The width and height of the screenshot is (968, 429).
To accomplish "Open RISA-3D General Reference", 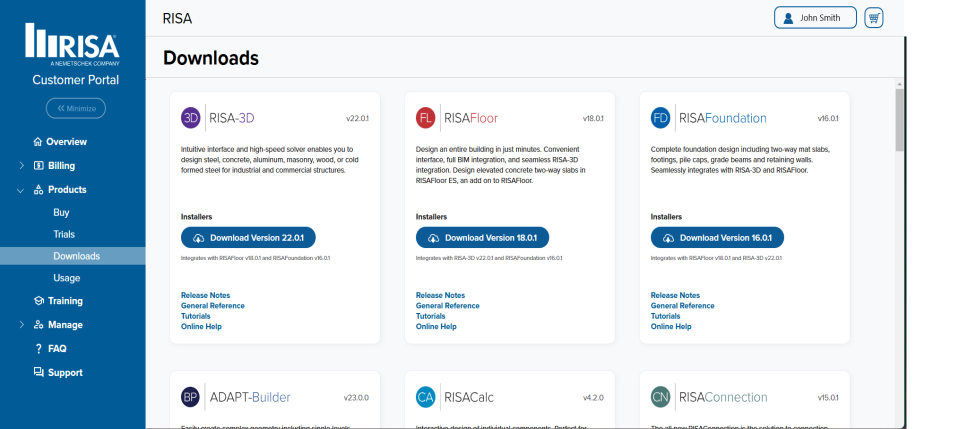I will pos(212,306).
